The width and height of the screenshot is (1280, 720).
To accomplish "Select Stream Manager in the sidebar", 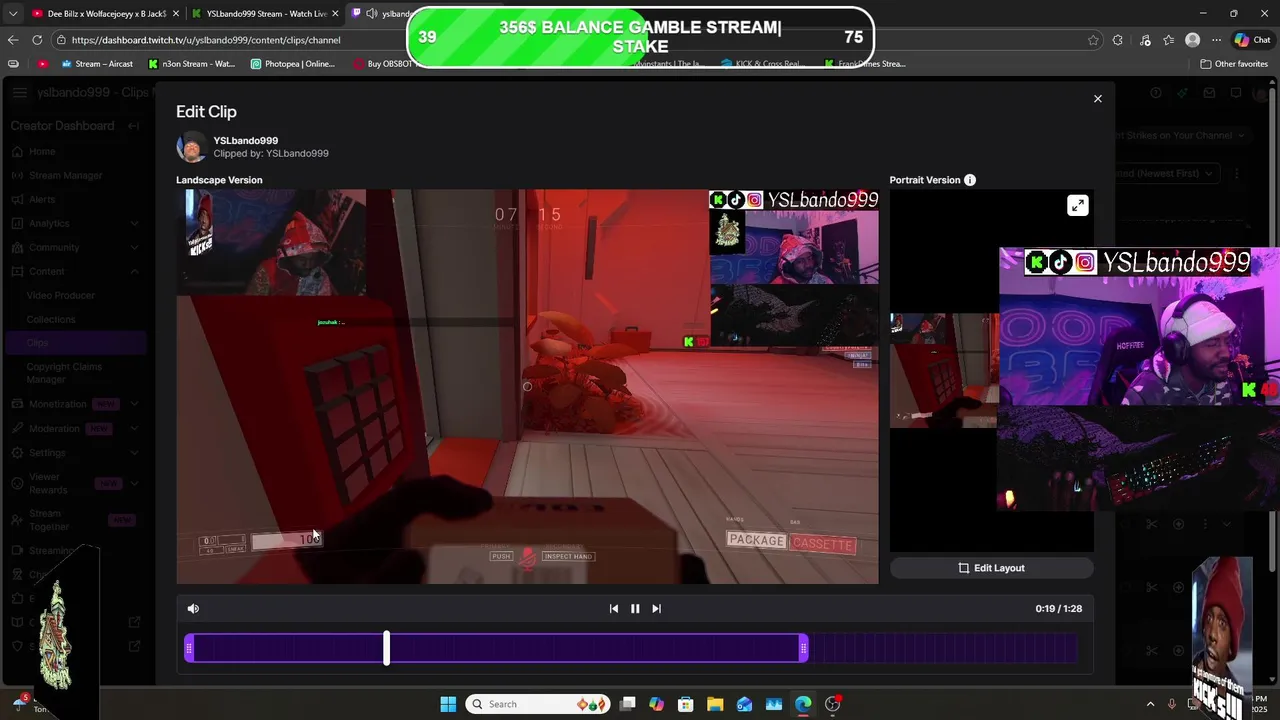I will tap(65, 176).
